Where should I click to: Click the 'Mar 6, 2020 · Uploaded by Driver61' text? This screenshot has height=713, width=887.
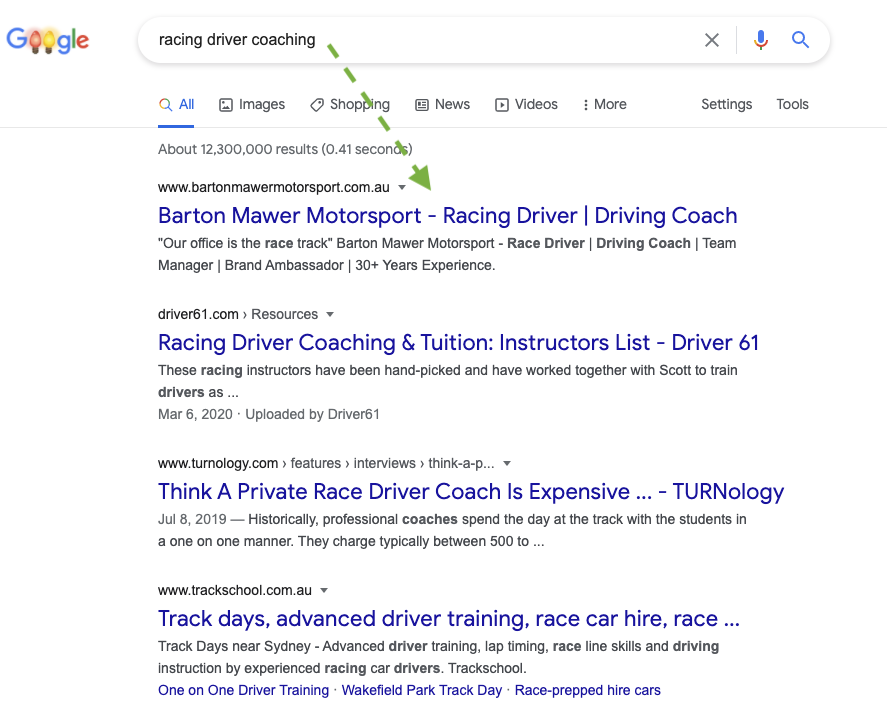[269, 414]
